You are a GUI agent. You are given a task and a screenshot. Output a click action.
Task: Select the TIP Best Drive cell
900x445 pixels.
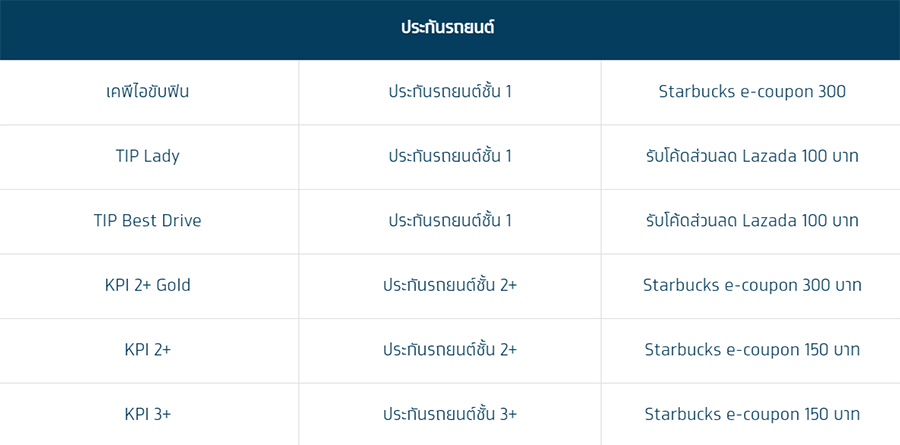[148, 221]
